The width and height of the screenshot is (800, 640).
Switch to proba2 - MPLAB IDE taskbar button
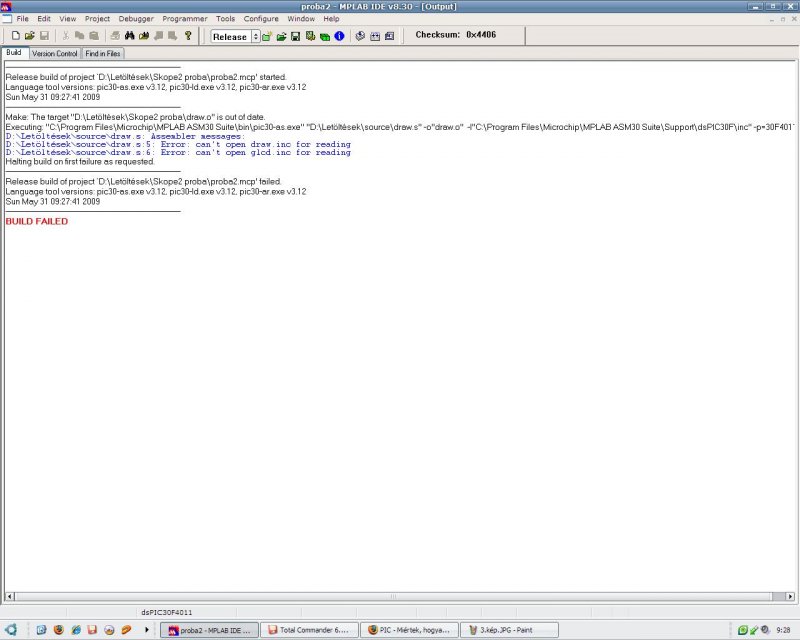coord(210,630)
